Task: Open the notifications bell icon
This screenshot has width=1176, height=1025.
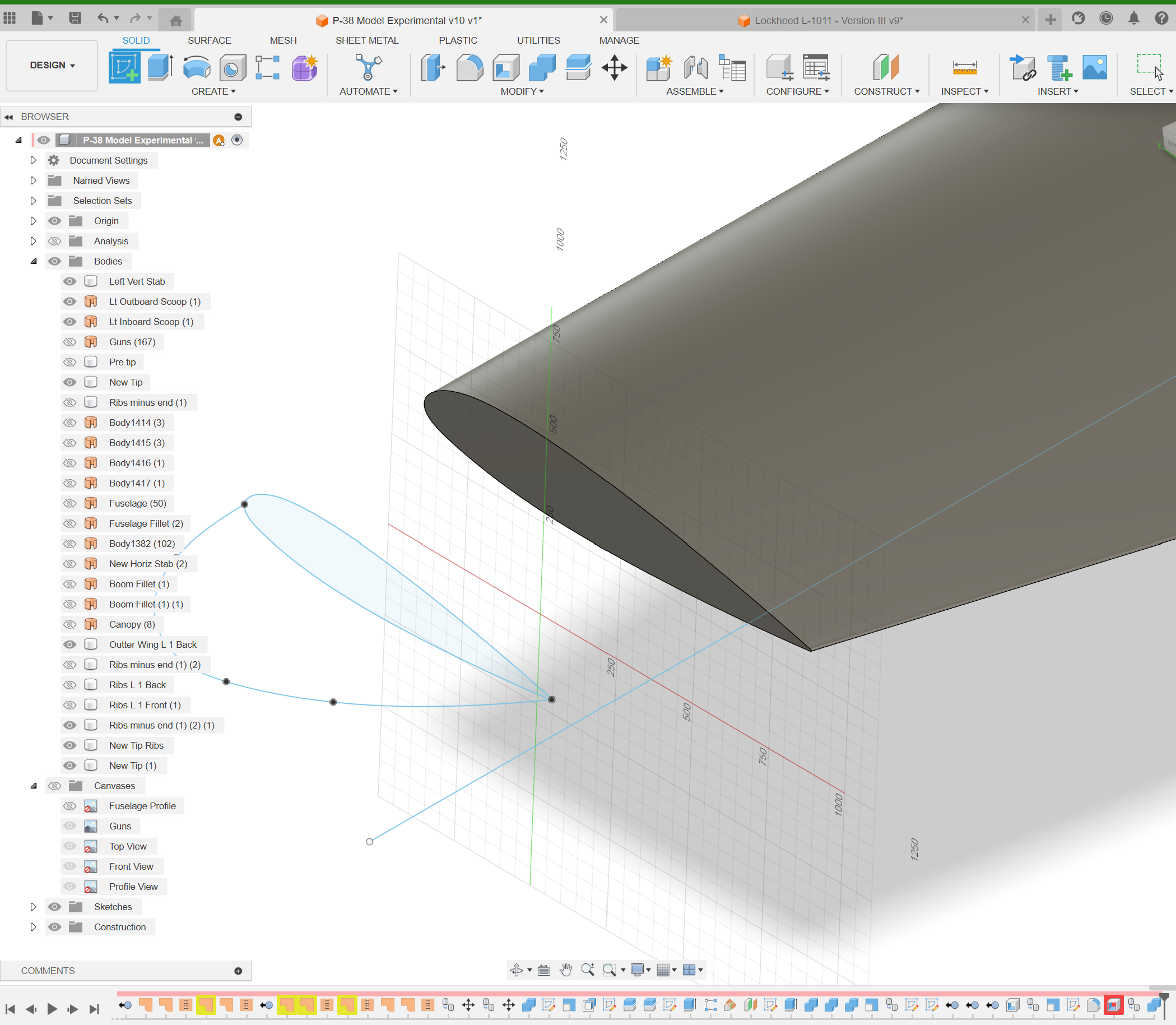Action: tap(1133, 18)
